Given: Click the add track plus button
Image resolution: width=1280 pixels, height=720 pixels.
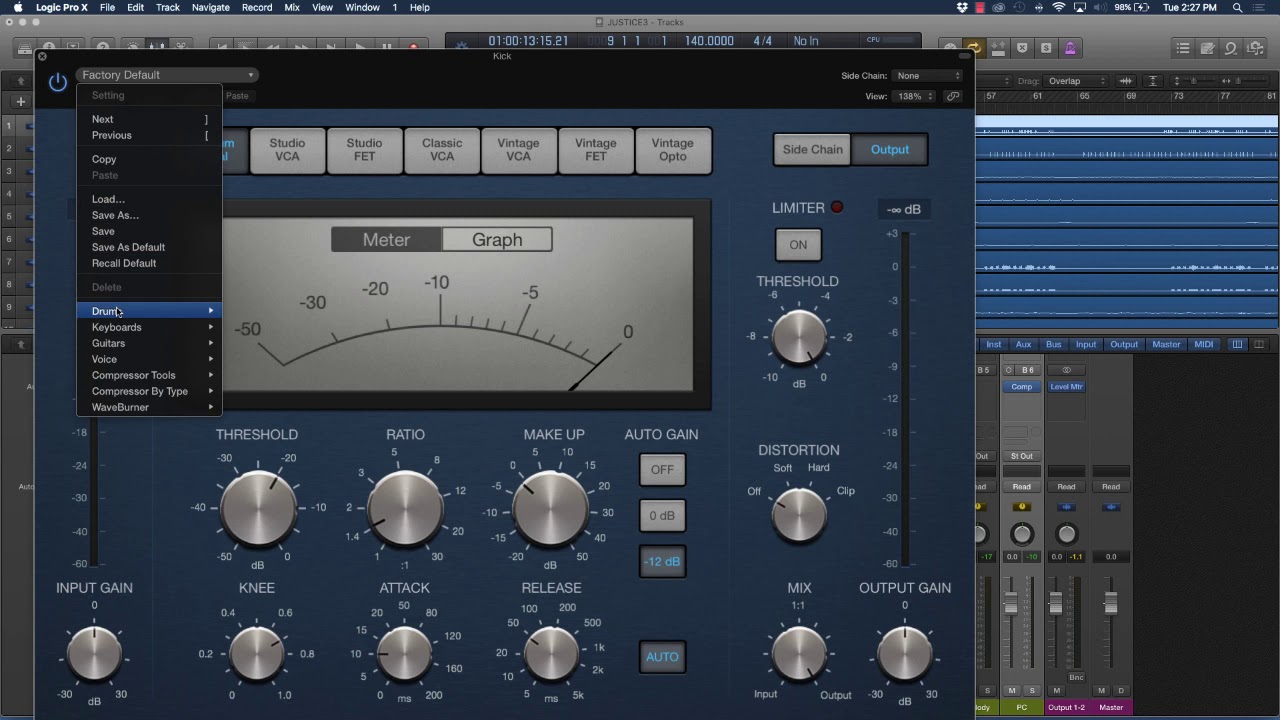Looking at the screenshot, I should click(20, 101).
